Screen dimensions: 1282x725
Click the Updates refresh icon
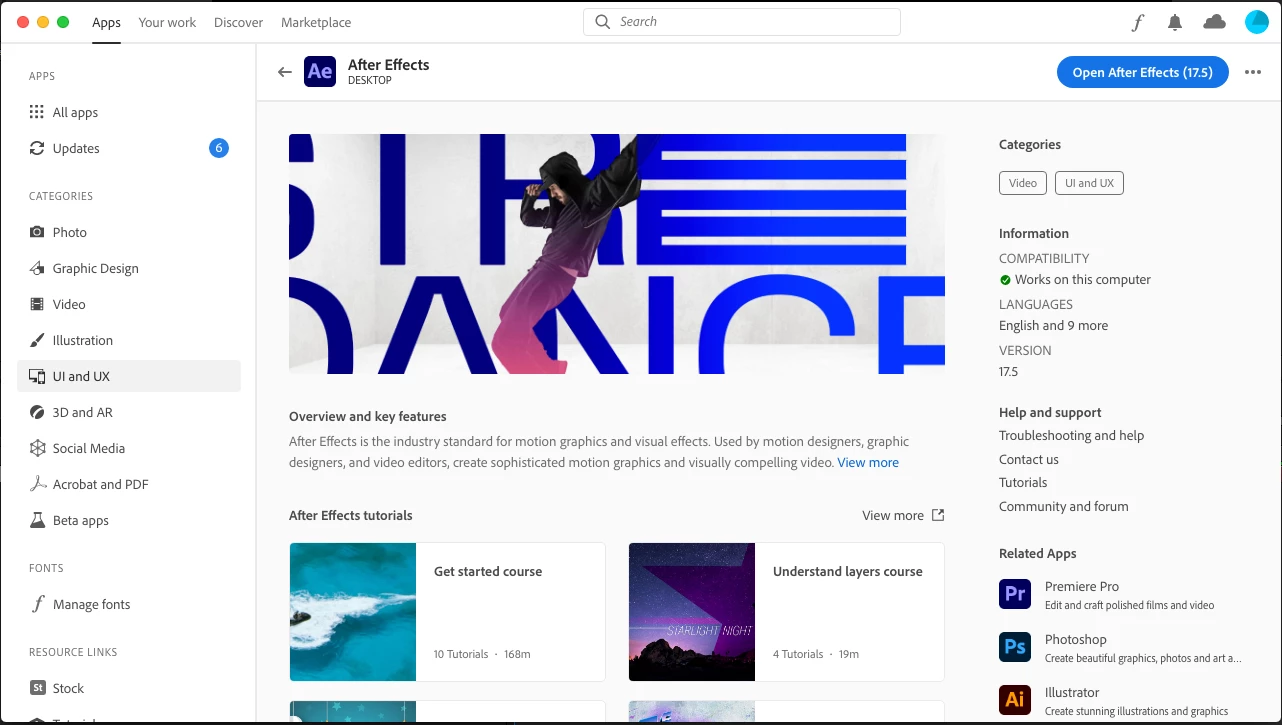click(37, 148)
